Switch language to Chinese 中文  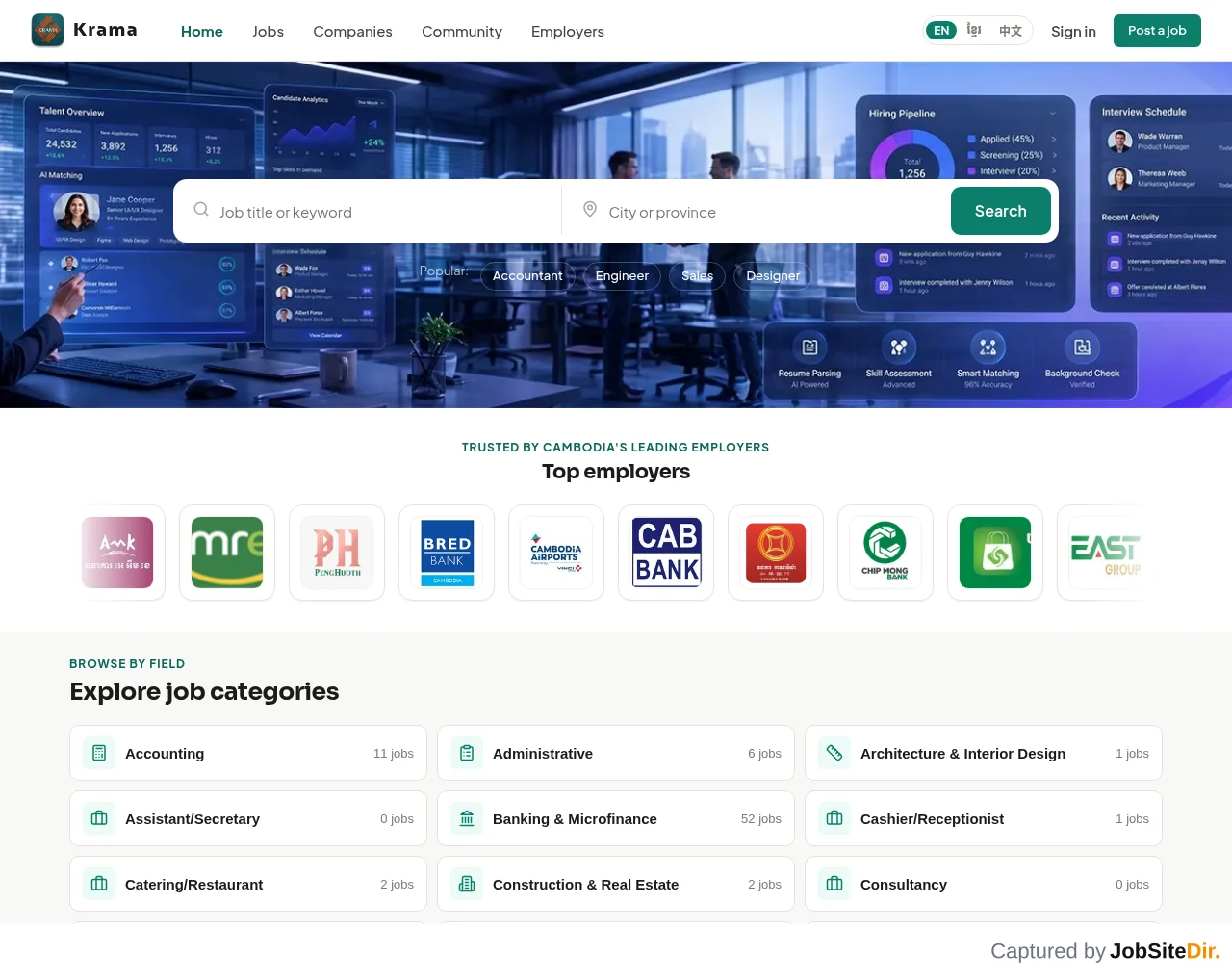tap(1010, 31)
